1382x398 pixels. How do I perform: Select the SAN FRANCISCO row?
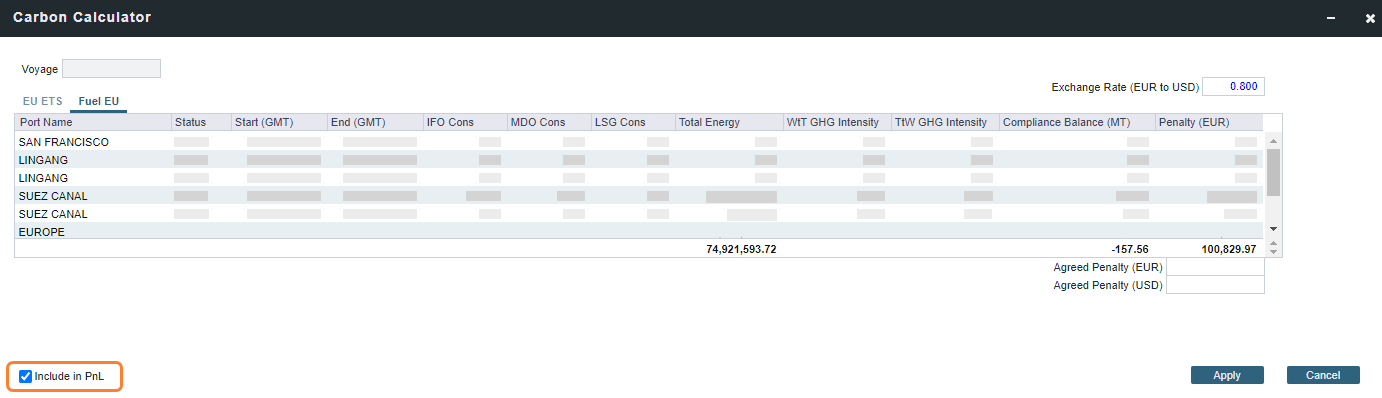640,142
